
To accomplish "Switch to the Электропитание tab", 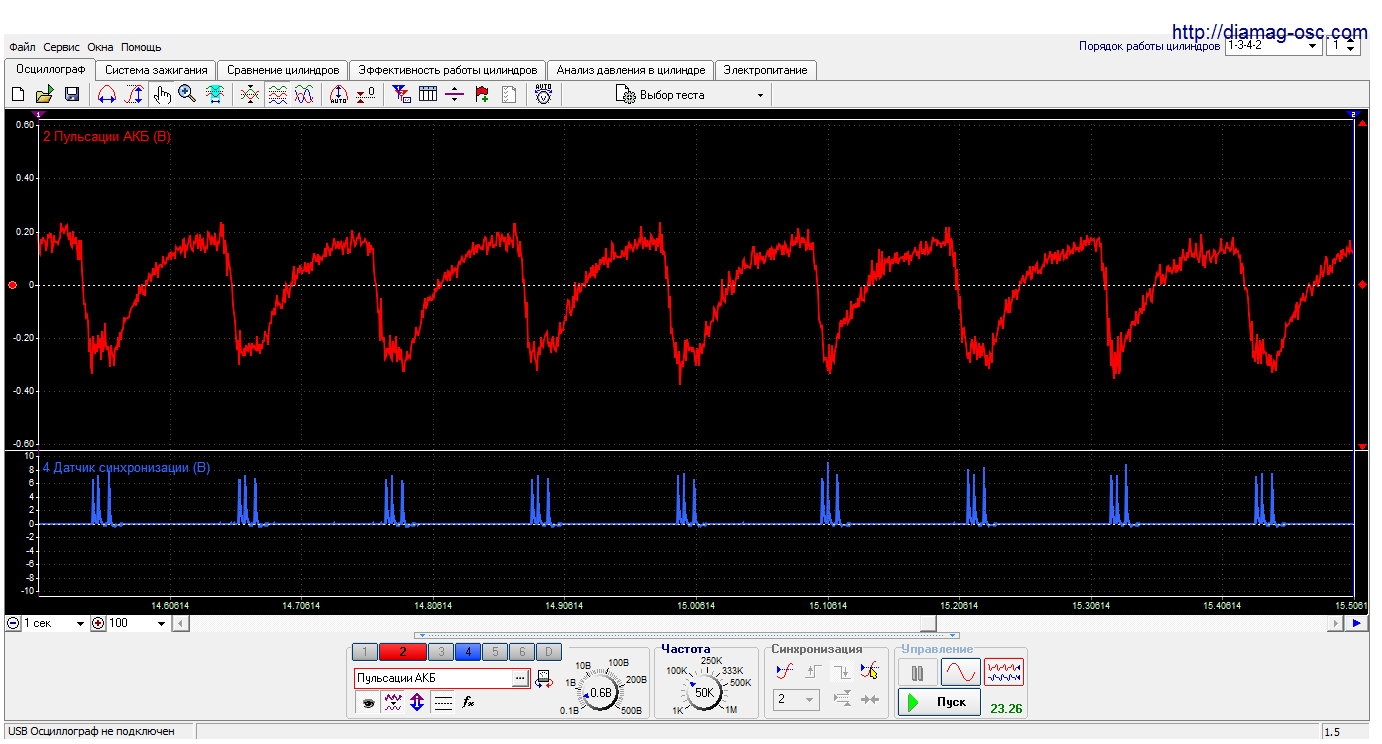I will [x=767, y=70].
